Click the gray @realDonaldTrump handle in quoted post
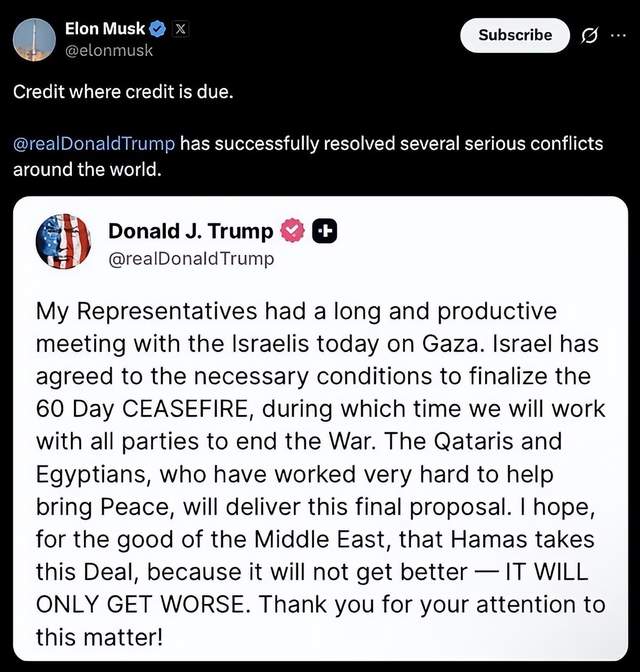This screenshot has width=640, height=672. point(190,259)
